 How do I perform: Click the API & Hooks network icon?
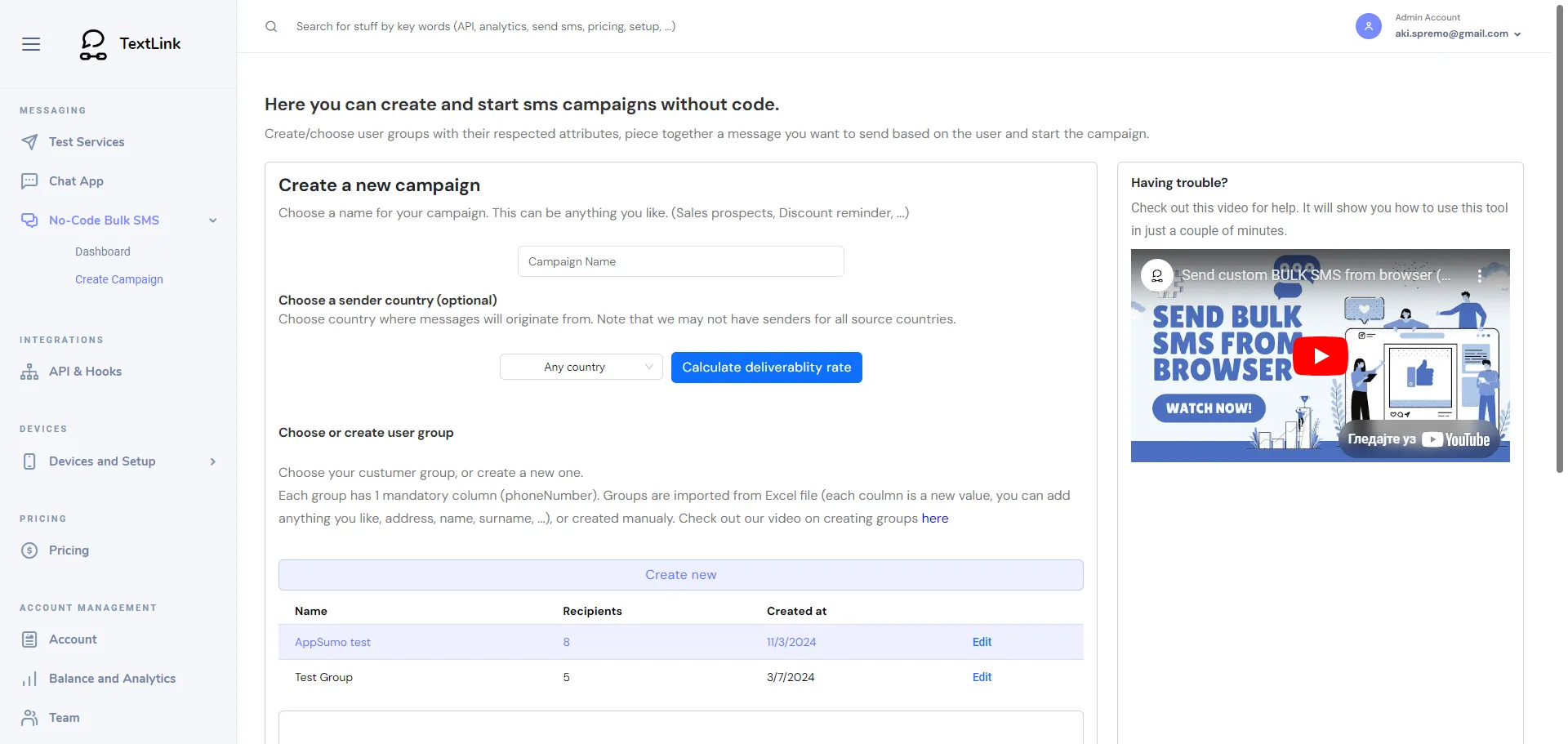[x=29, y=372]
